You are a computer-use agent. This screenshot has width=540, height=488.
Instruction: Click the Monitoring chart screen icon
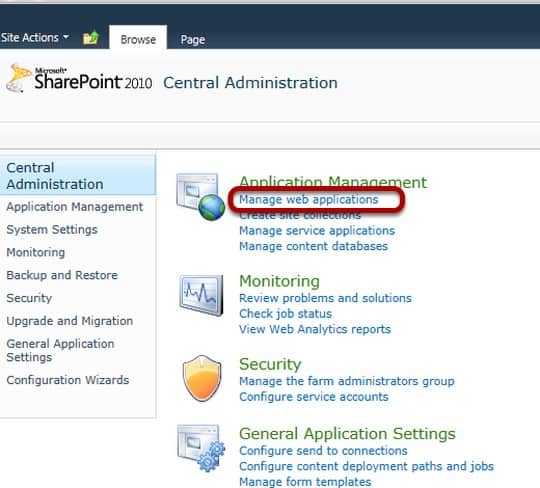(201, 295)
